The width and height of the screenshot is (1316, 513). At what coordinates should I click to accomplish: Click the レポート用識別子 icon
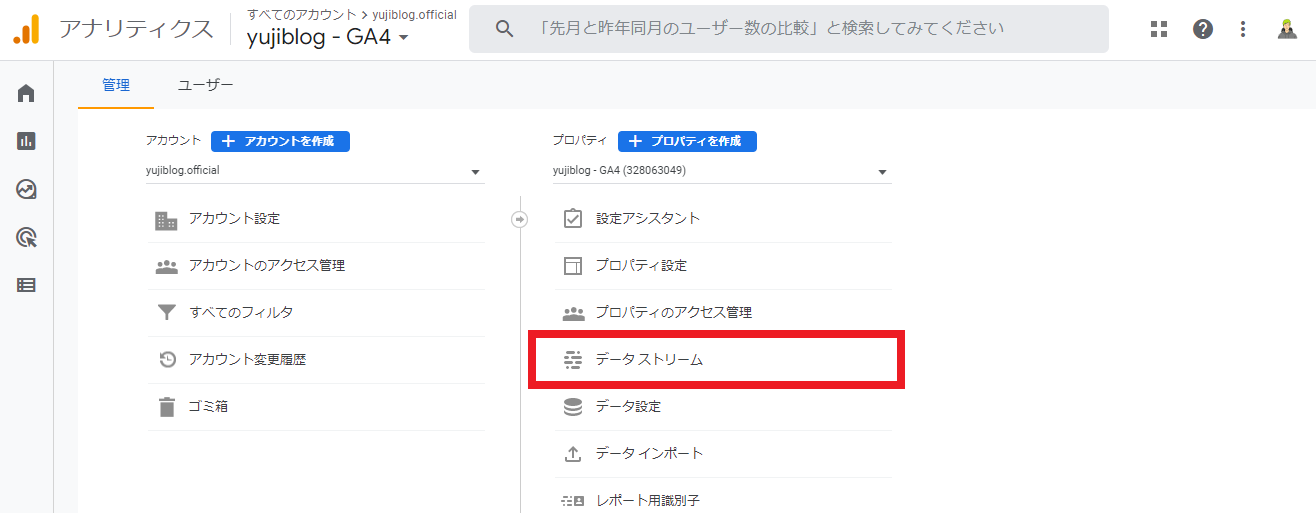[x=573, y=500]
